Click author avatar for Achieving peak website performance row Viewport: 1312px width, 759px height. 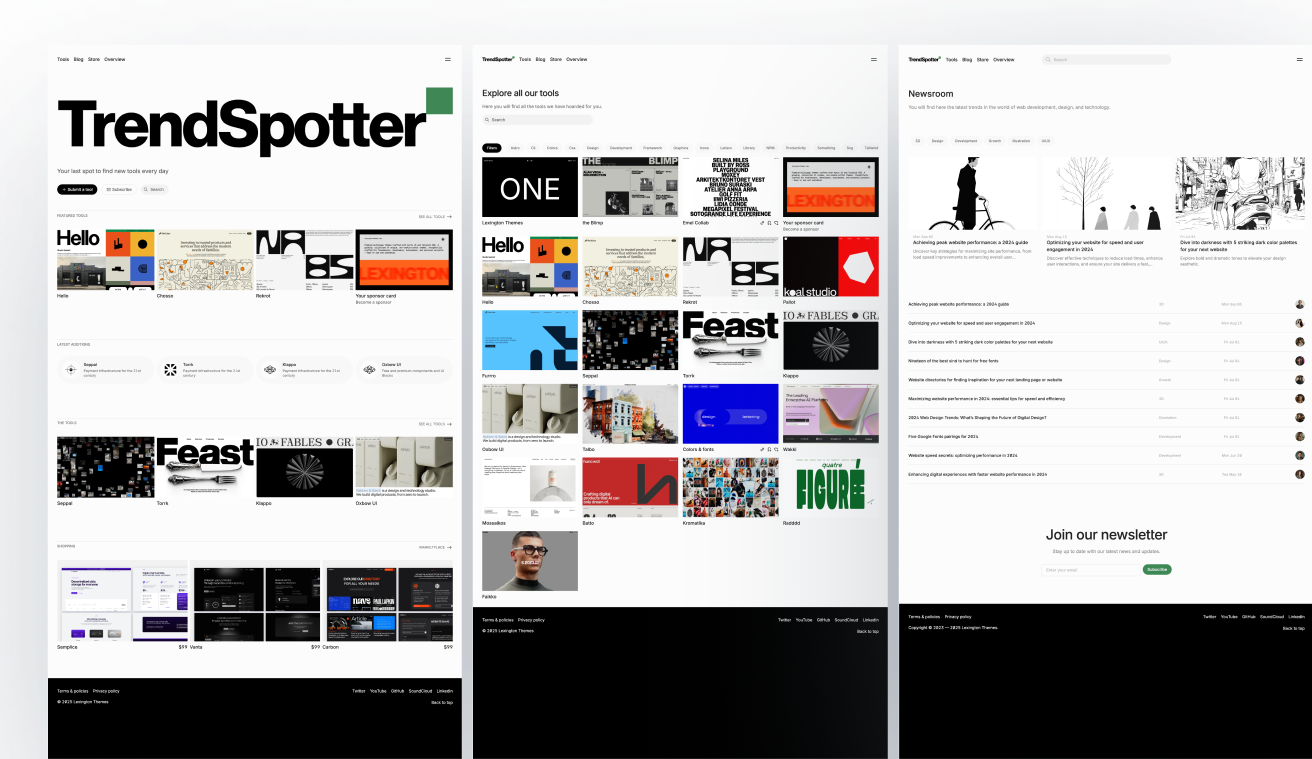1300,304
